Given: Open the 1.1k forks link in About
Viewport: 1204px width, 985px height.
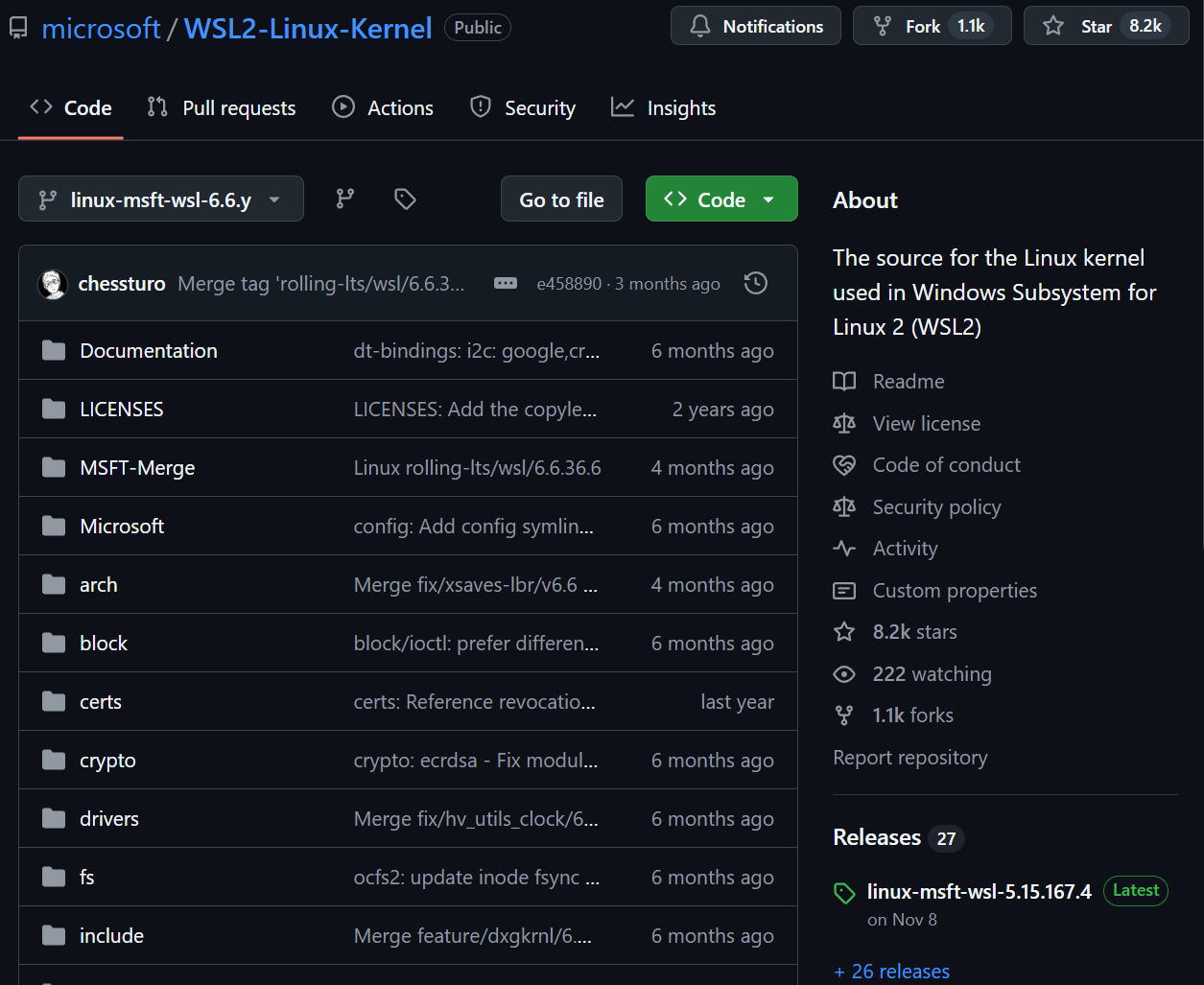Looking at the screenshot, I should click(893, 715).
